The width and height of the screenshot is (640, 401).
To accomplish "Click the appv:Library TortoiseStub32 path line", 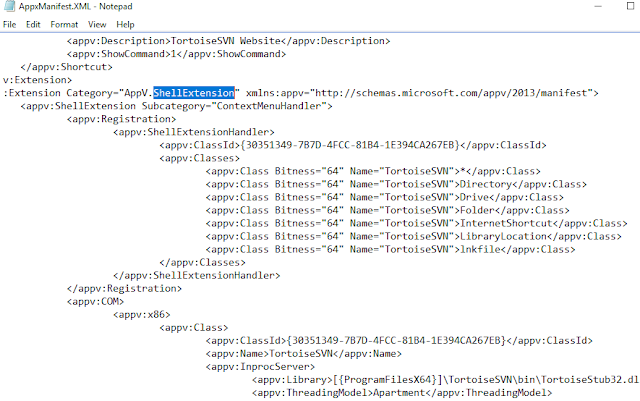I will pos(446,380).
